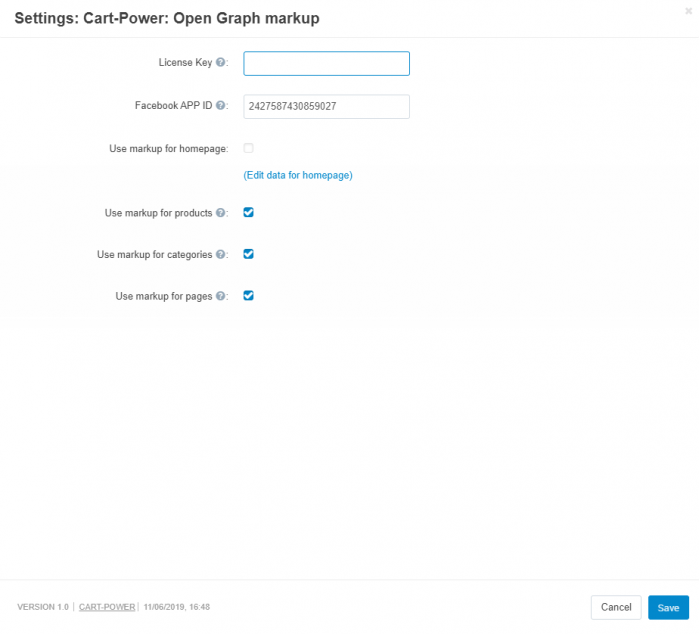The width and height of the screenshot is (700, 634).
Task: Uncheck Use markup for products
Action: (x=249, y=213)
